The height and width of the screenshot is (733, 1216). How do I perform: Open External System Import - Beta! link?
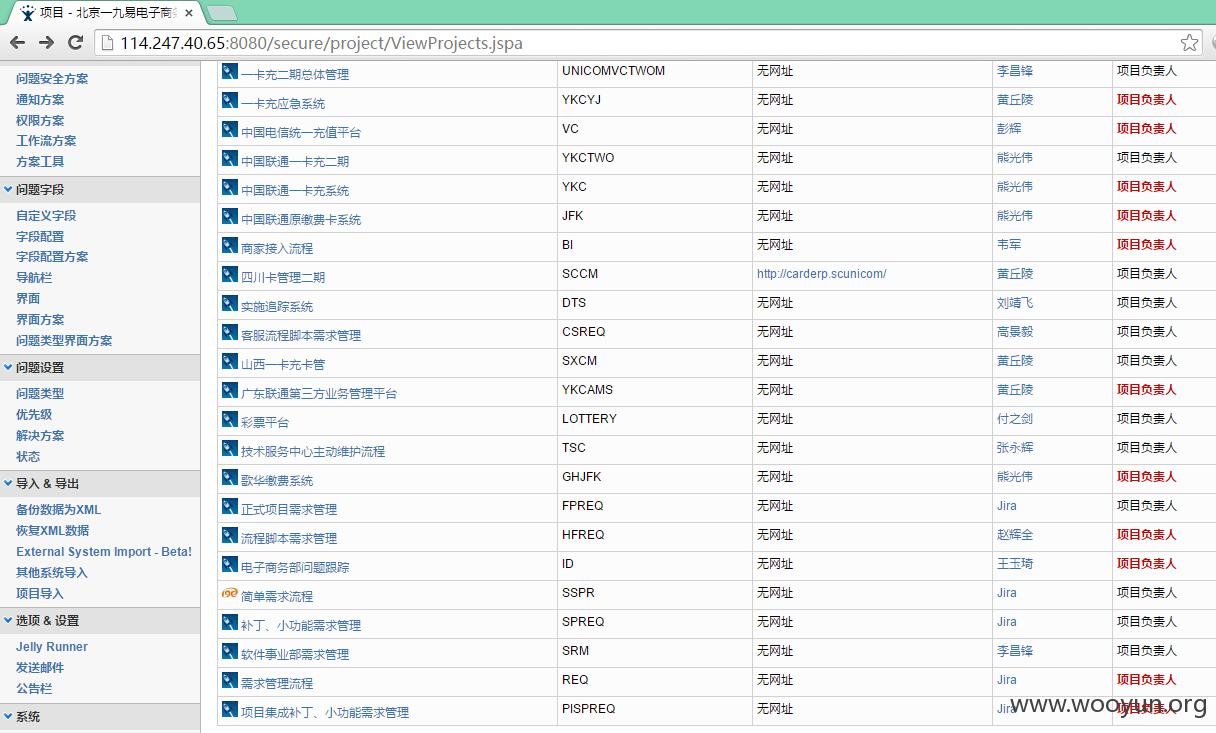[104, 552]
